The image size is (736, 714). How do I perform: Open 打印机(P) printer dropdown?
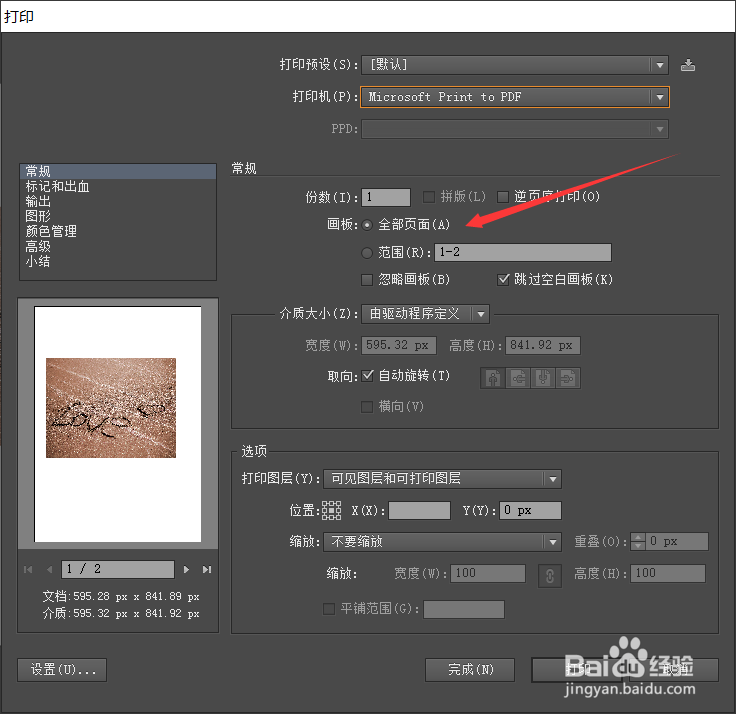[514, 97]
